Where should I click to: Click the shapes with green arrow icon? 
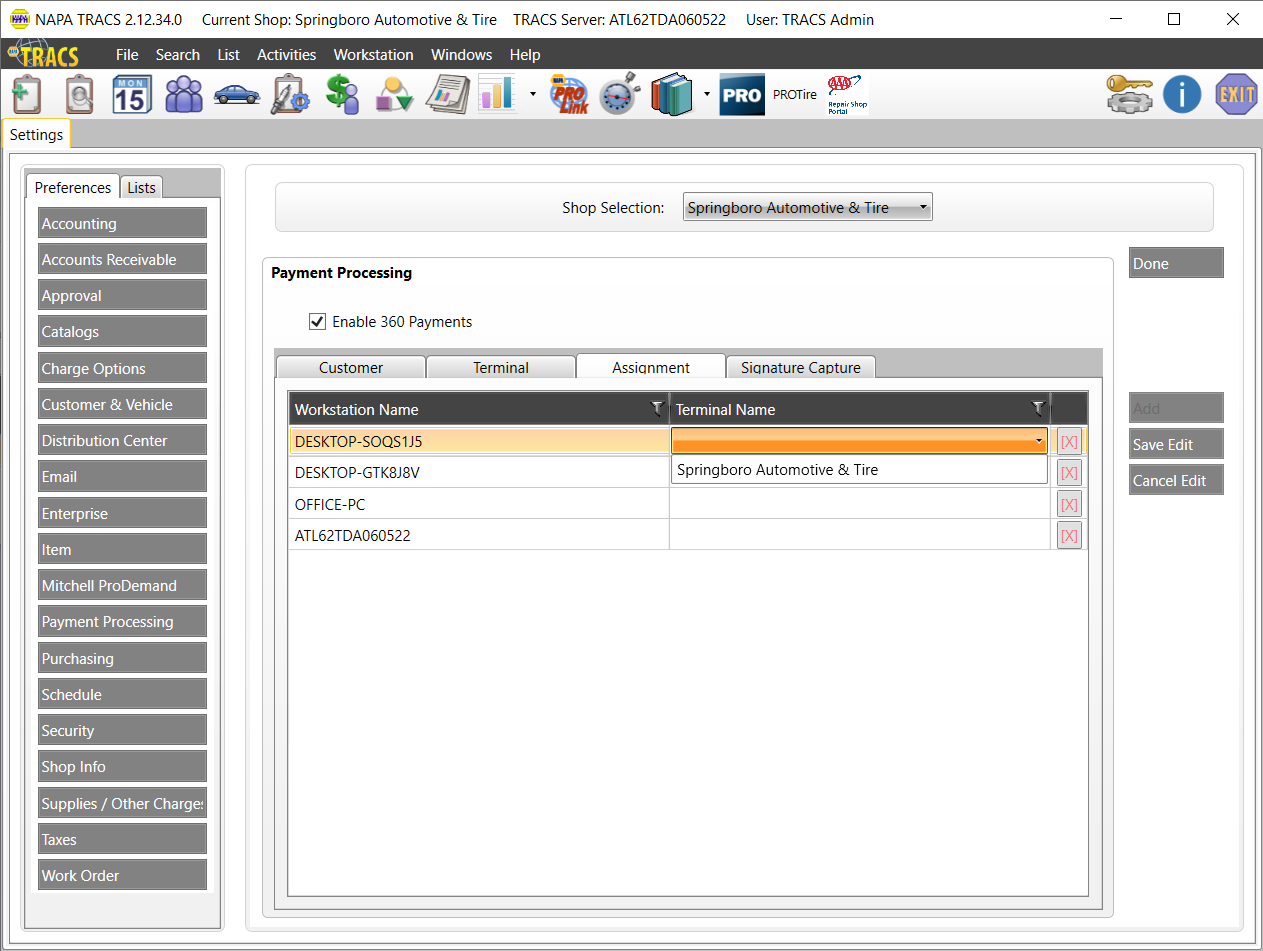pos(394,95)
